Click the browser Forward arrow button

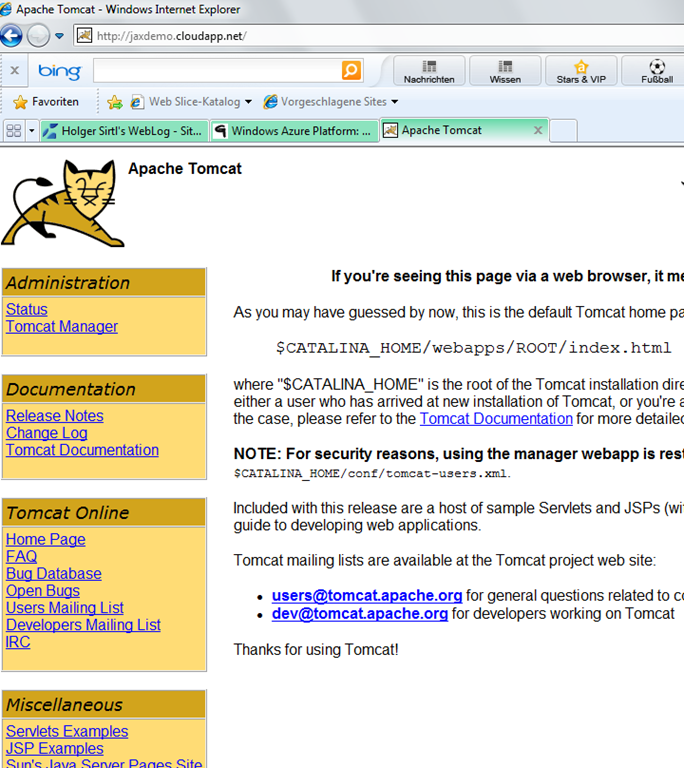(x=38, y=36)
